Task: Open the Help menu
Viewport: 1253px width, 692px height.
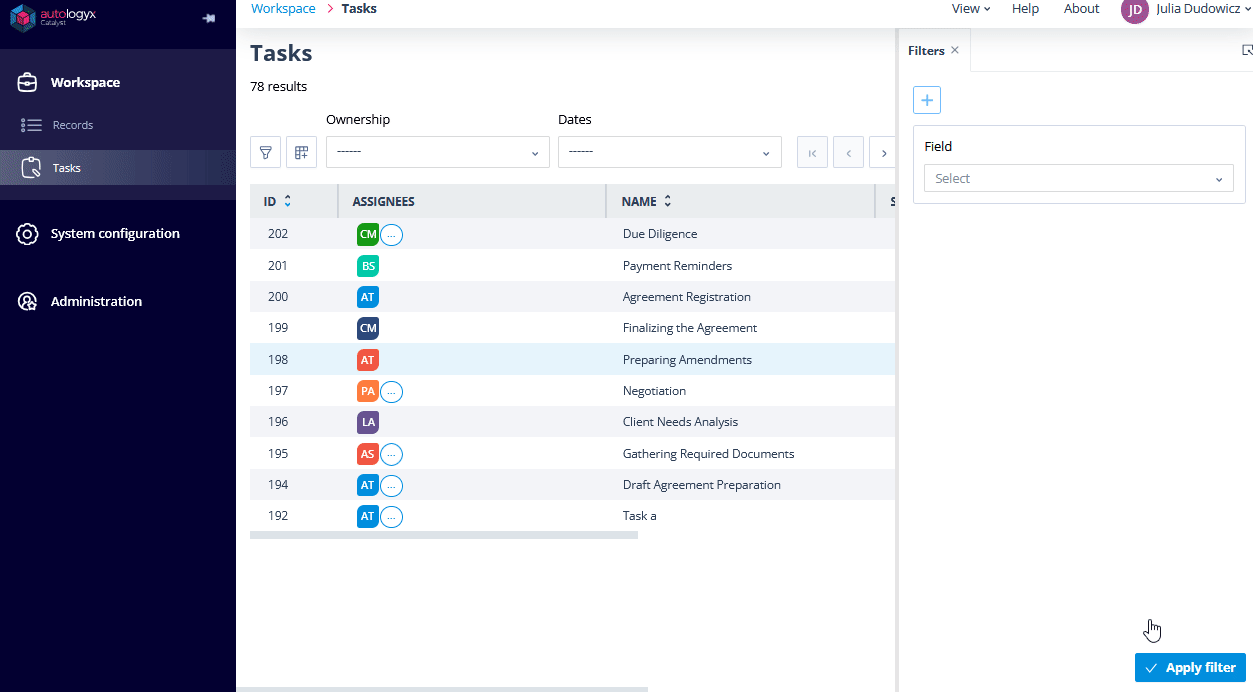Action: (x=1025, y=9)
